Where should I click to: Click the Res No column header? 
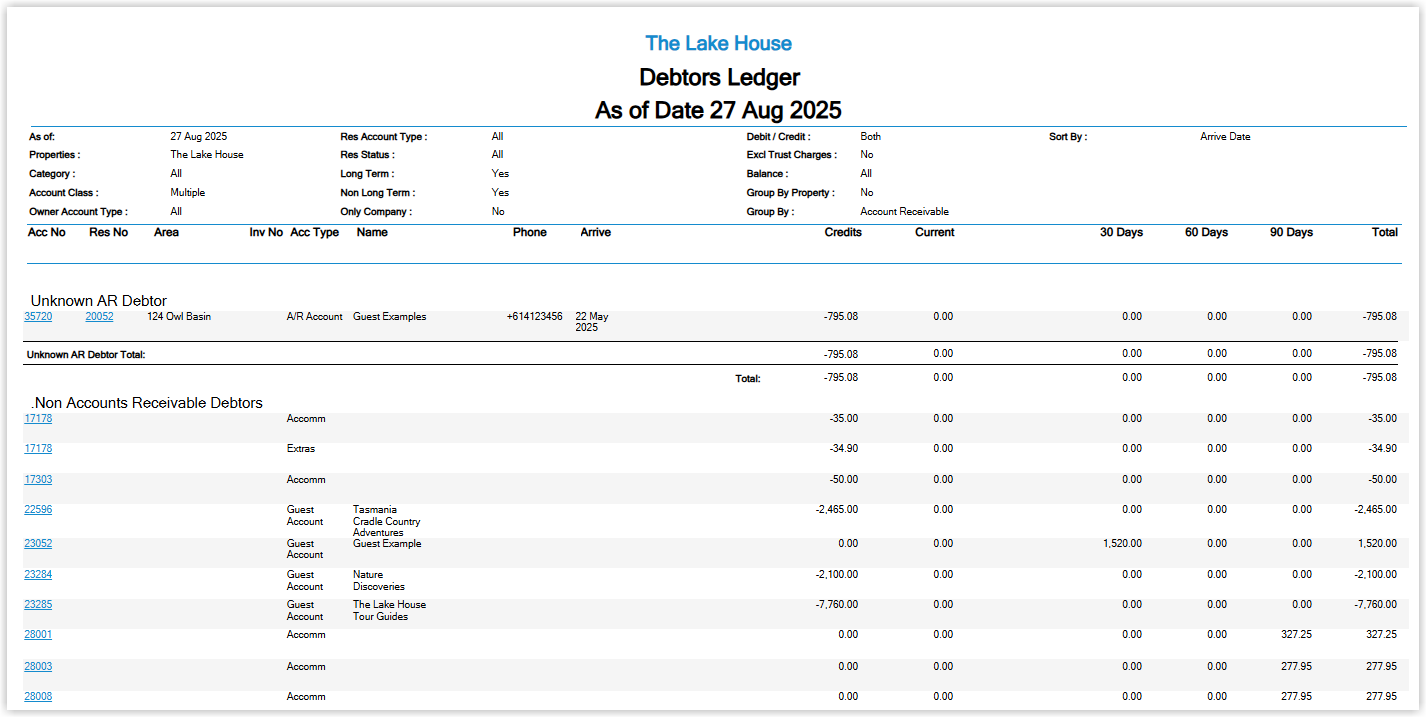pos(109,232)
